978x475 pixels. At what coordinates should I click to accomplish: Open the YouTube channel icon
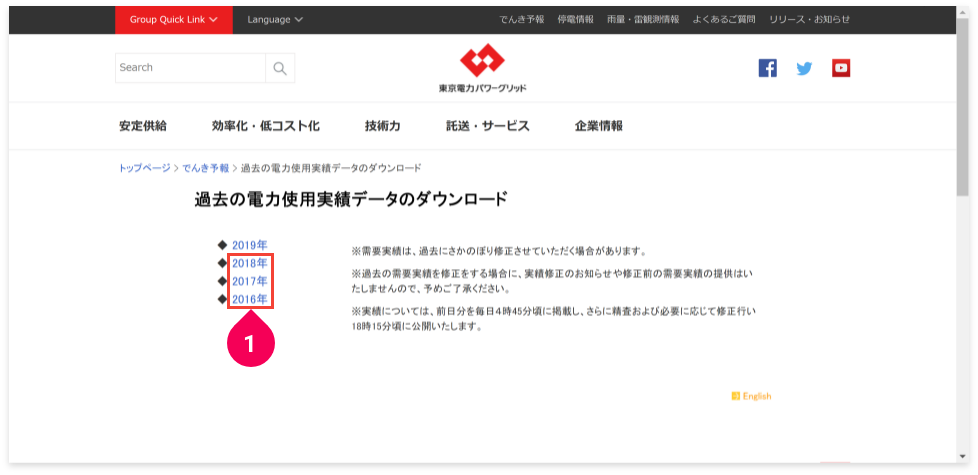pos(841,68)
